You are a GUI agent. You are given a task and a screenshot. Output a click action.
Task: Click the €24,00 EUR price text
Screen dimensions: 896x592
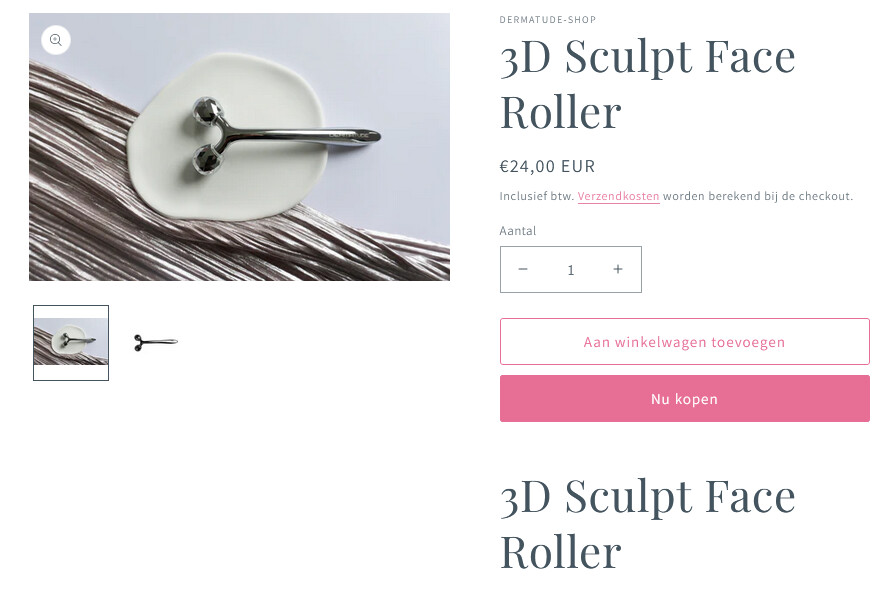click(x=547, y=166)
